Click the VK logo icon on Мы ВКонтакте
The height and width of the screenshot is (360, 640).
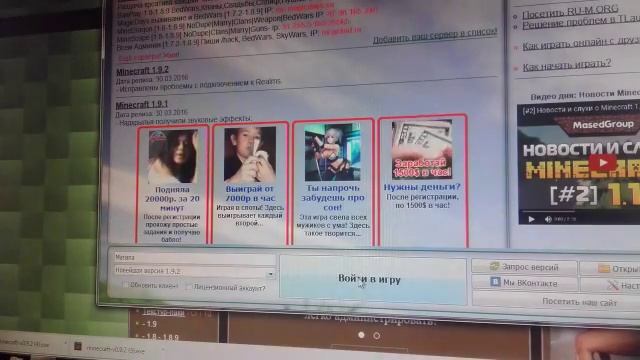(x=495, y=282)
